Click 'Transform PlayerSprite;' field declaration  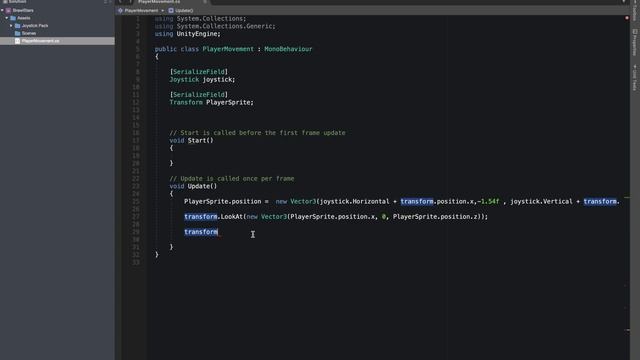tap(211, 102)
